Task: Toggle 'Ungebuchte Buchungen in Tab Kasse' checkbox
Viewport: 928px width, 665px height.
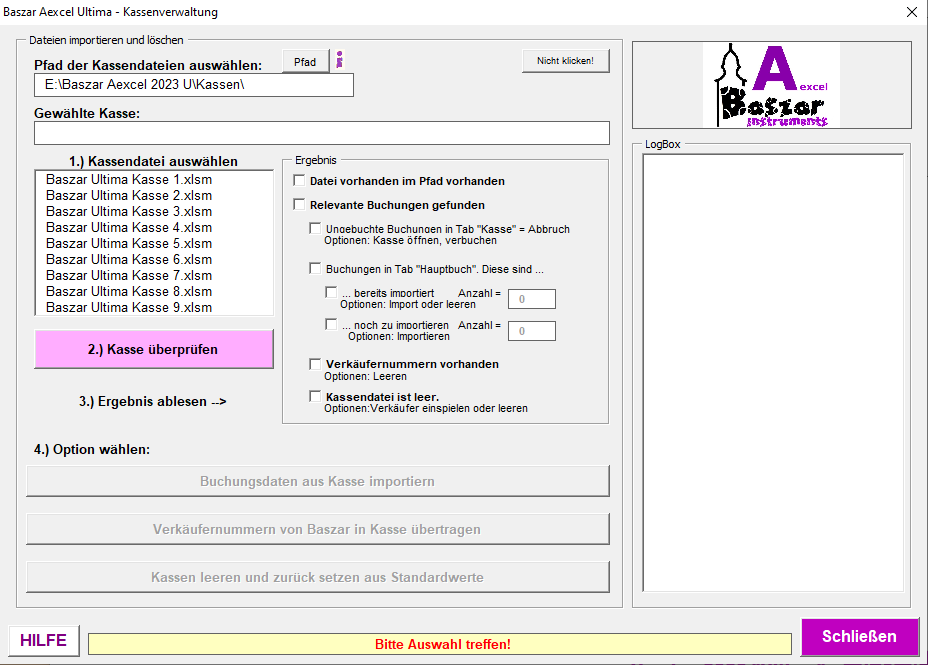Action: pyautogui.click(x=315, y=228)
